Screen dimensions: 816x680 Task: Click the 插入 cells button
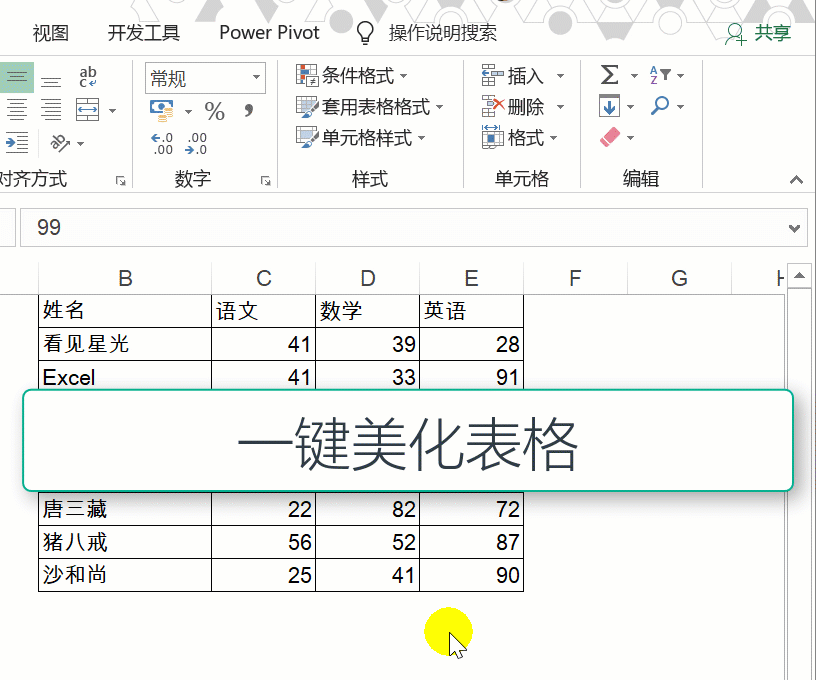tap(523, 76)
